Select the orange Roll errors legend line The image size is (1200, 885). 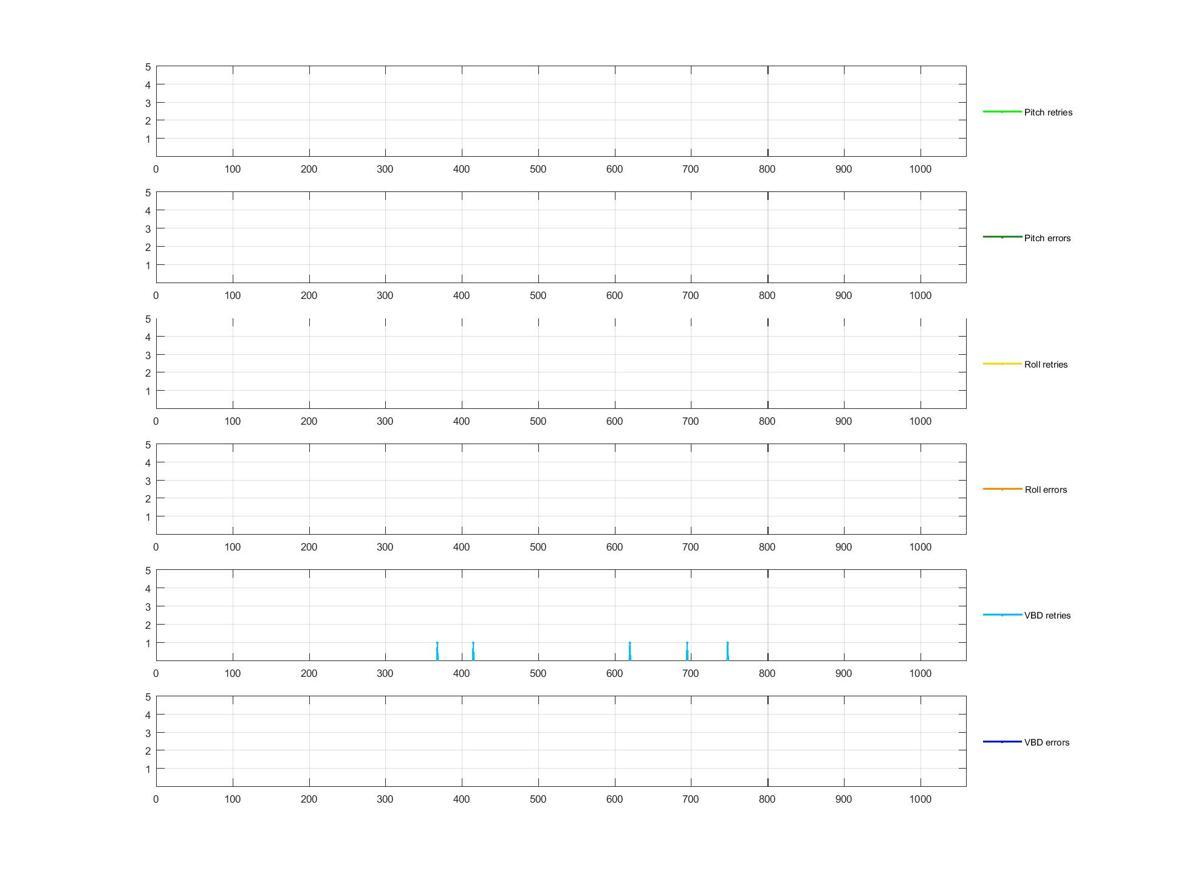tap(1002, 489)
